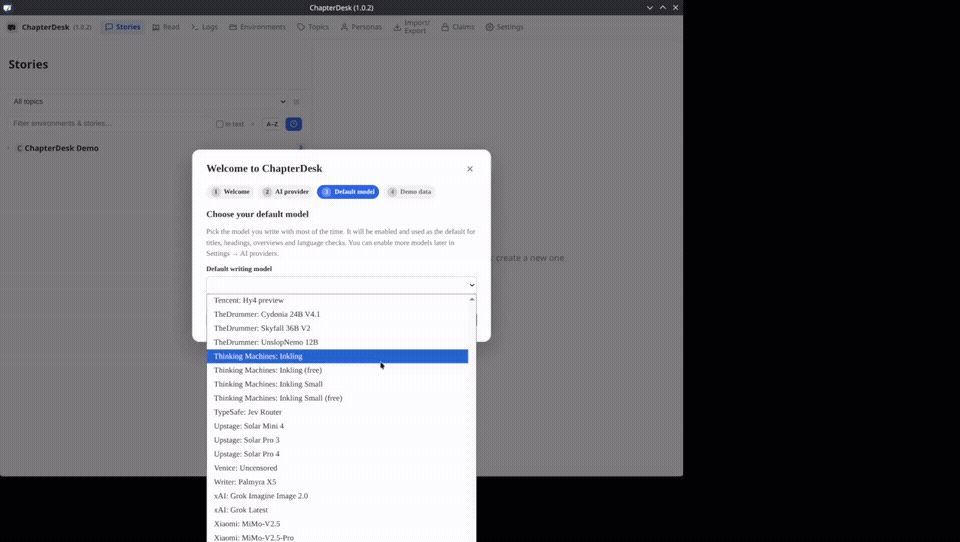
Task: Select xAI: Grok Latest
Action: point(337,510)
